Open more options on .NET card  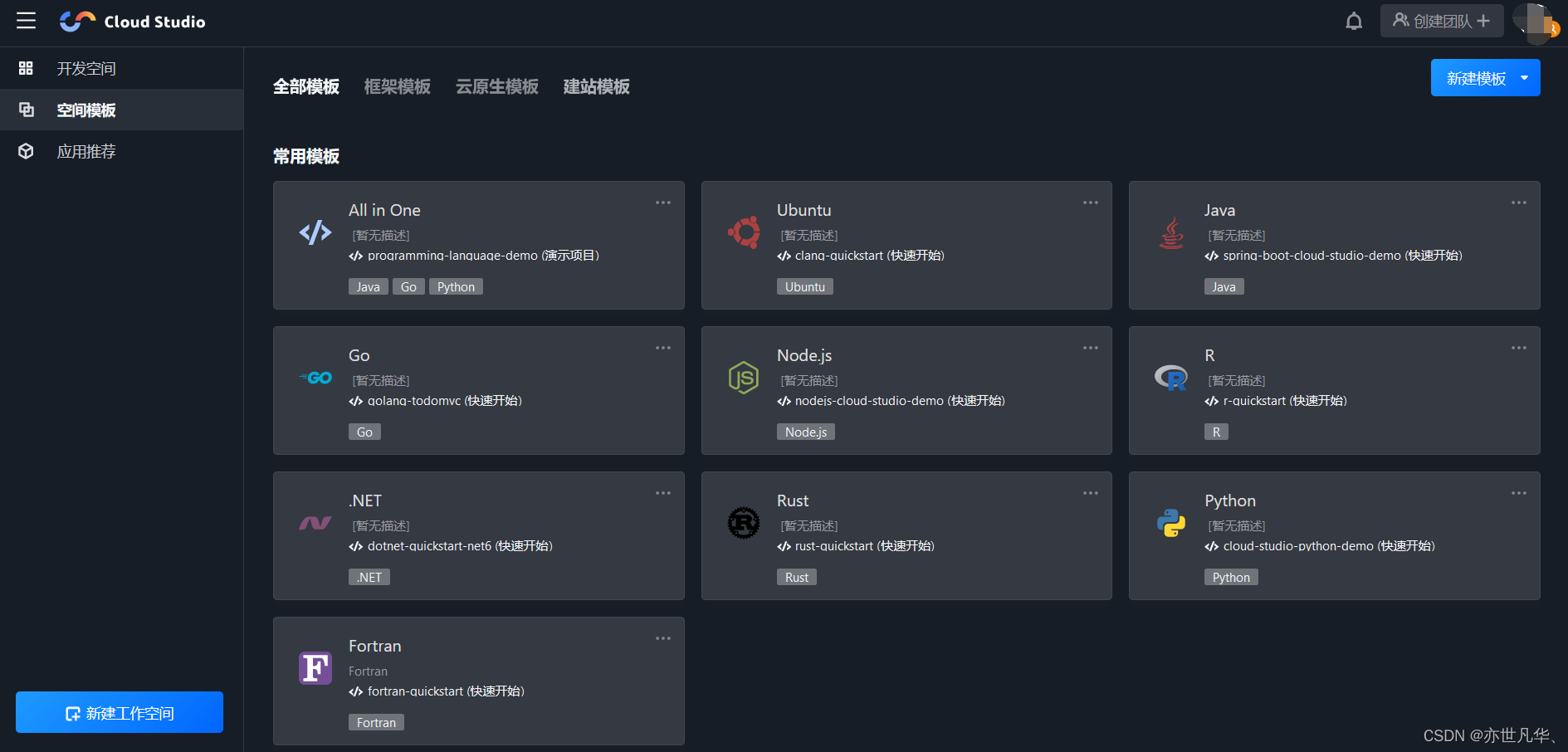click(x=663, y=493)
